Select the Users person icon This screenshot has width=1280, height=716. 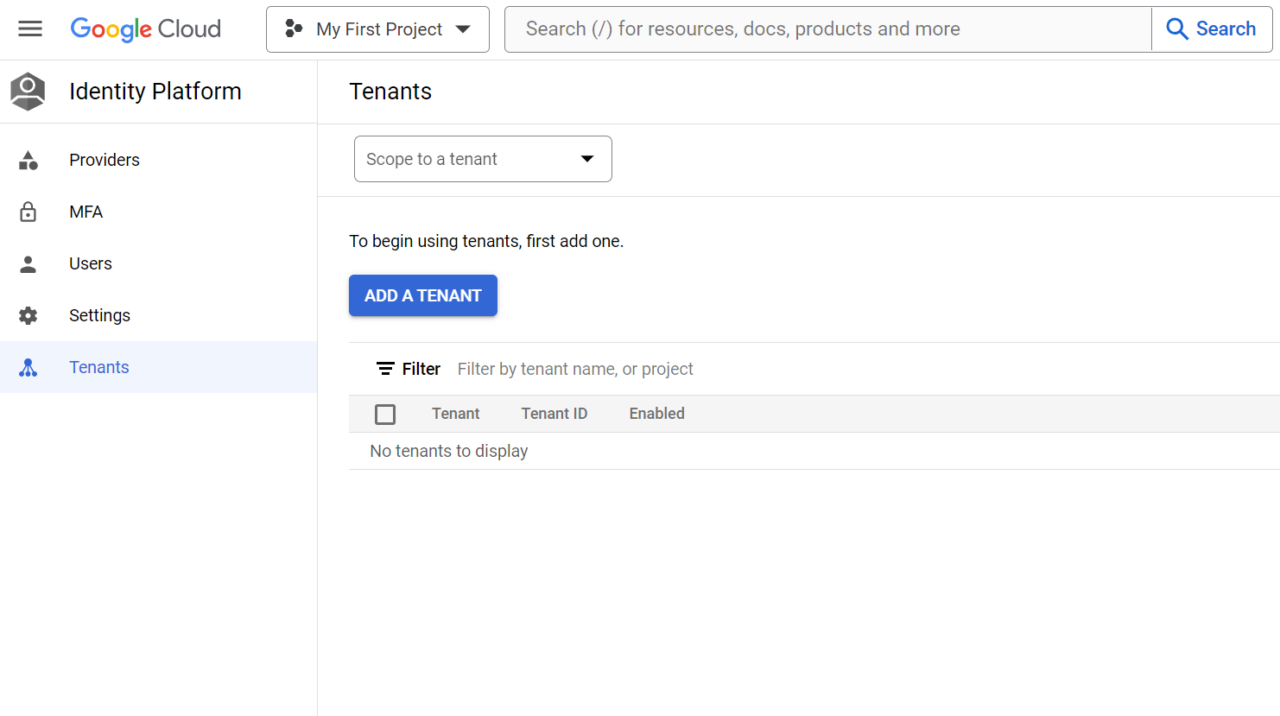coord(28,263)
